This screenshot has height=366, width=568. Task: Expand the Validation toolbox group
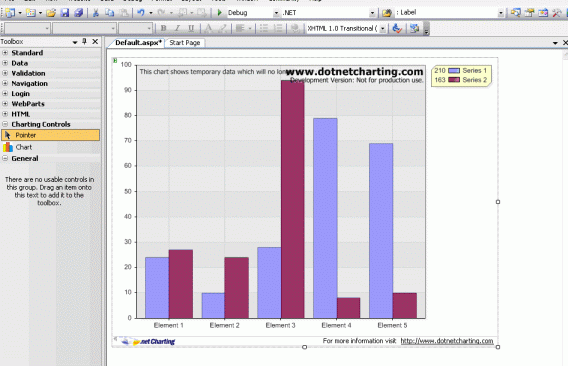tap(5, 73)
